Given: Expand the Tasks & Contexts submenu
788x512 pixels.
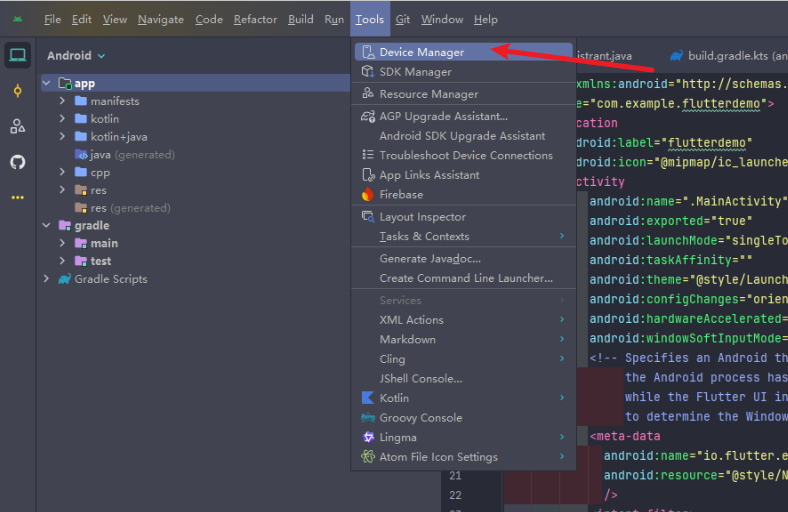Looking at the screenshot, I should point(424,236).
